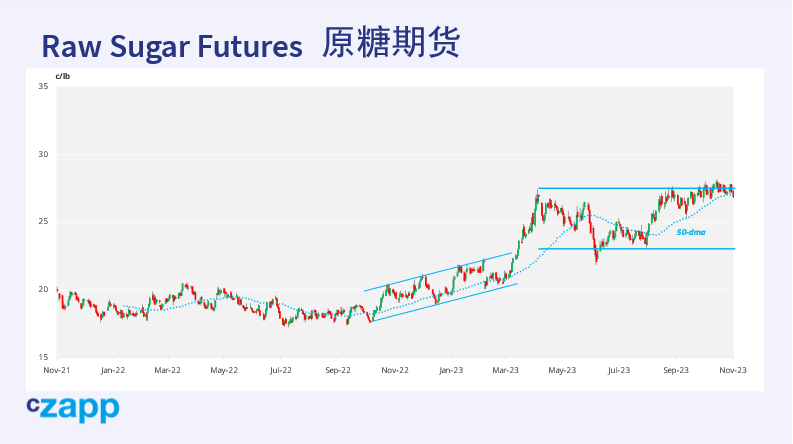Click the 50-dma label on chart
Viewport: 793px width, 444px height.
690,232
